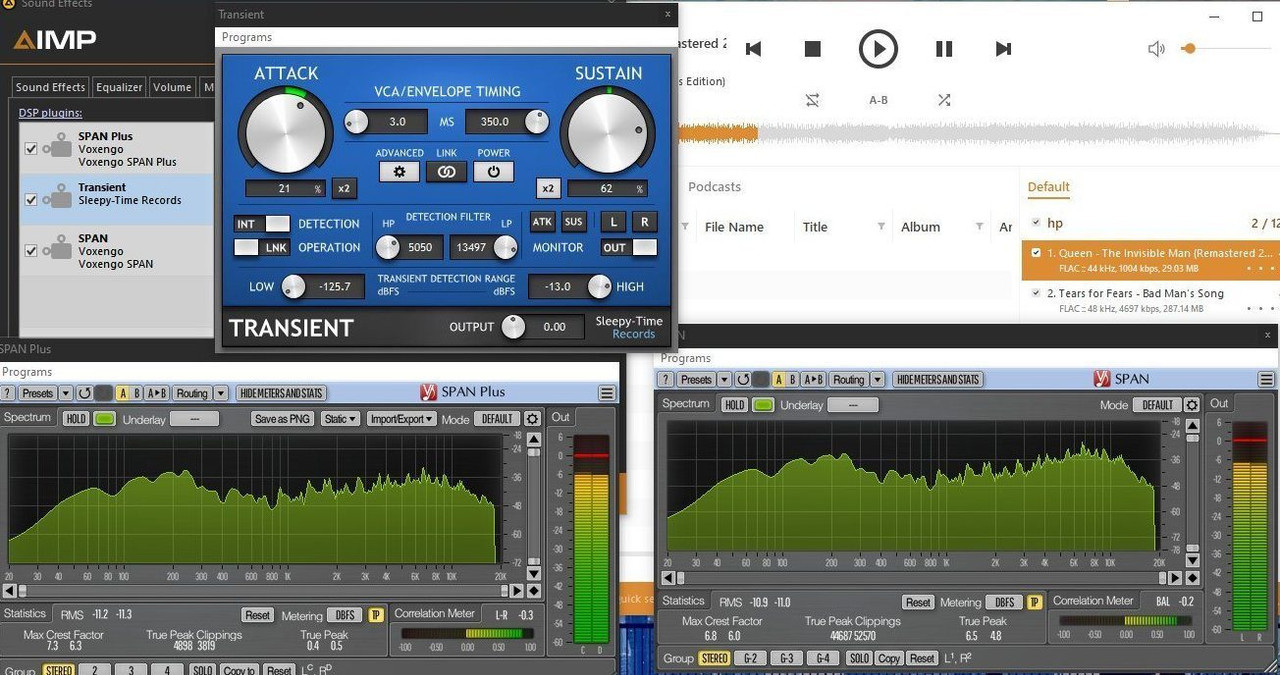Click the Low detection range value -125.7
Image resolution: width=1280 pixels, height=675 pixels.
333,287
